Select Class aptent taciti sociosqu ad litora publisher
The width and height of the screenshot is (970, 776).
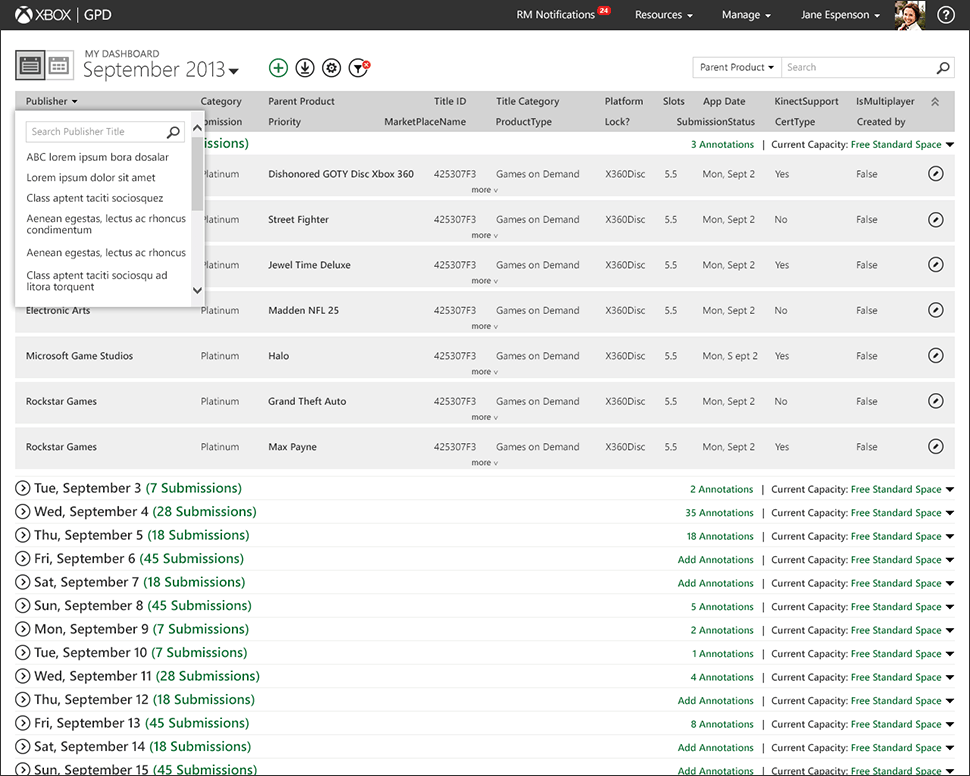[97, 281]
